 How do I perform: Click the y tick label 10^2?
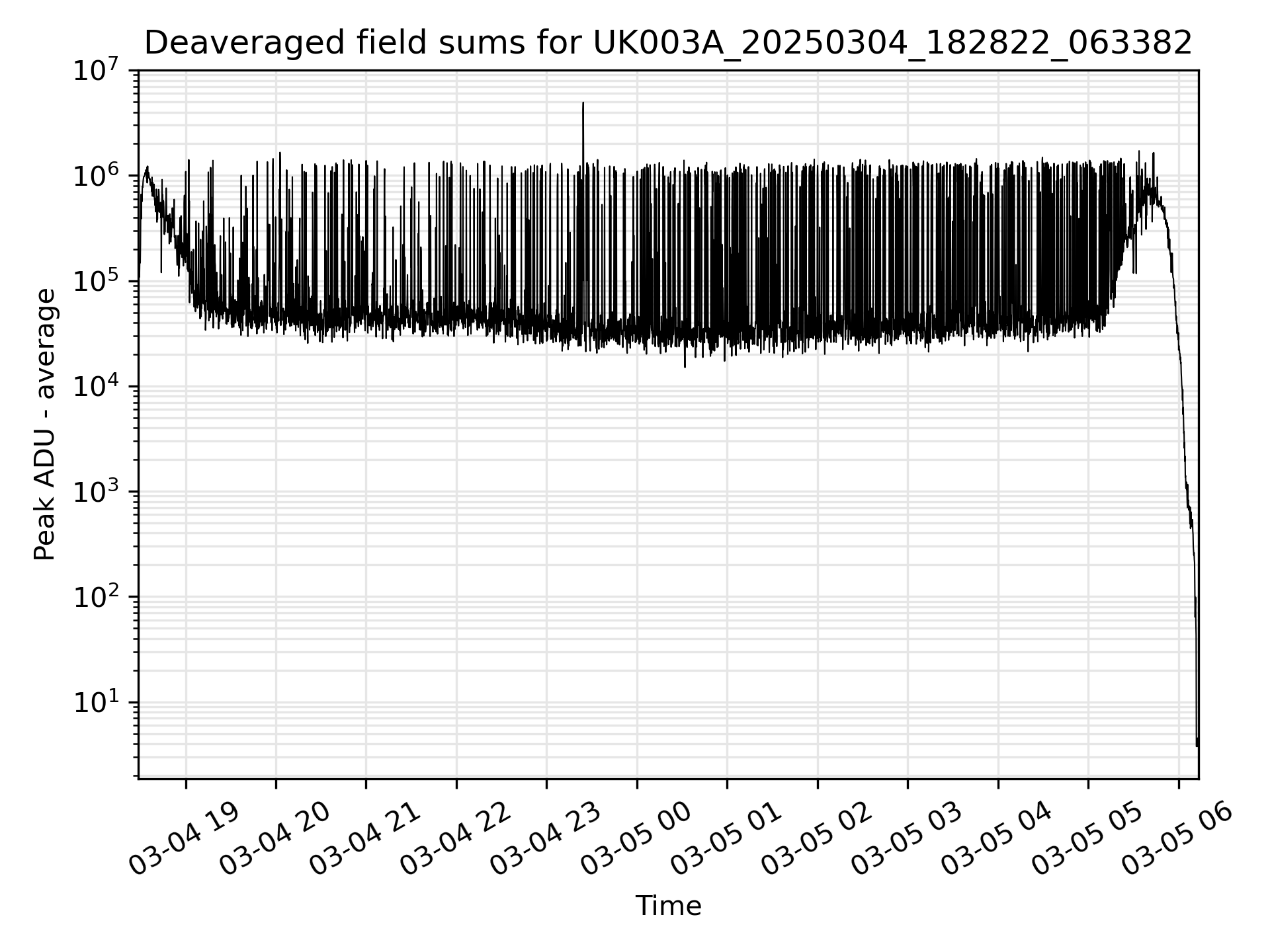pyautogui.click(x=97, y=596)
